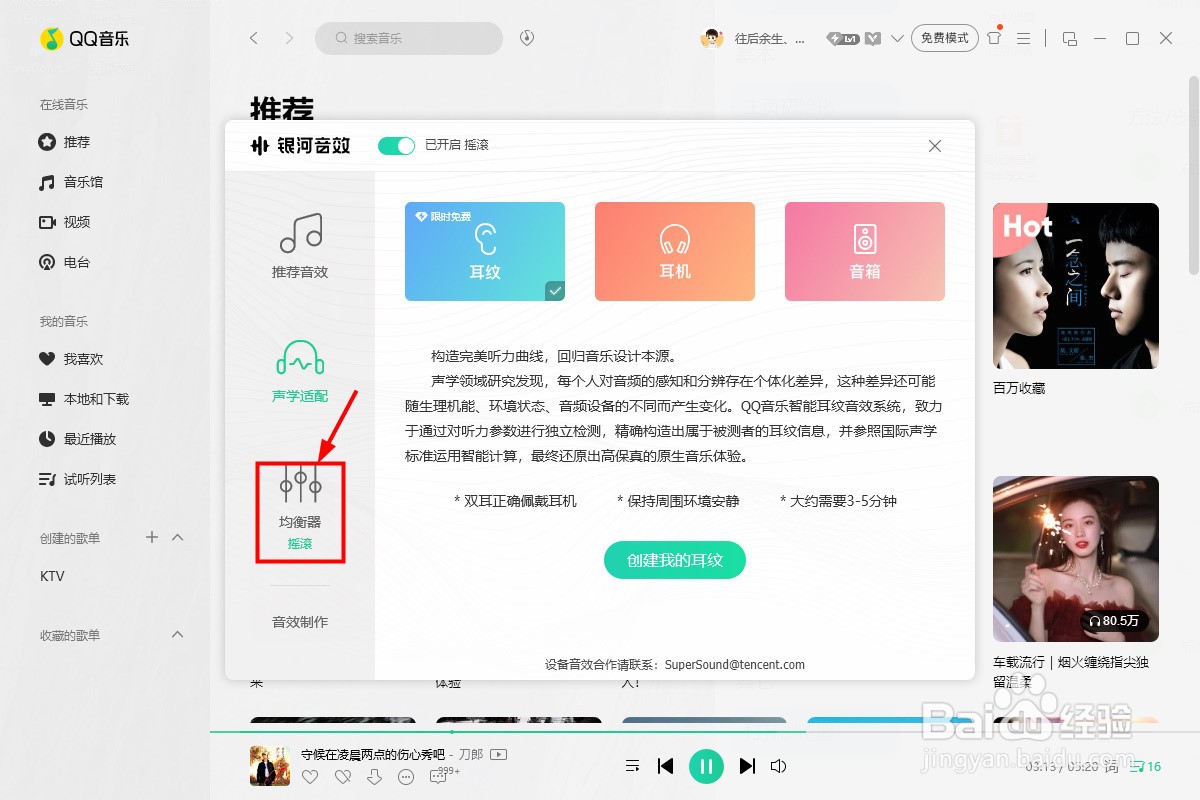Select the 音箱 speaker card

pyautogui.click(x=865, y=251)
